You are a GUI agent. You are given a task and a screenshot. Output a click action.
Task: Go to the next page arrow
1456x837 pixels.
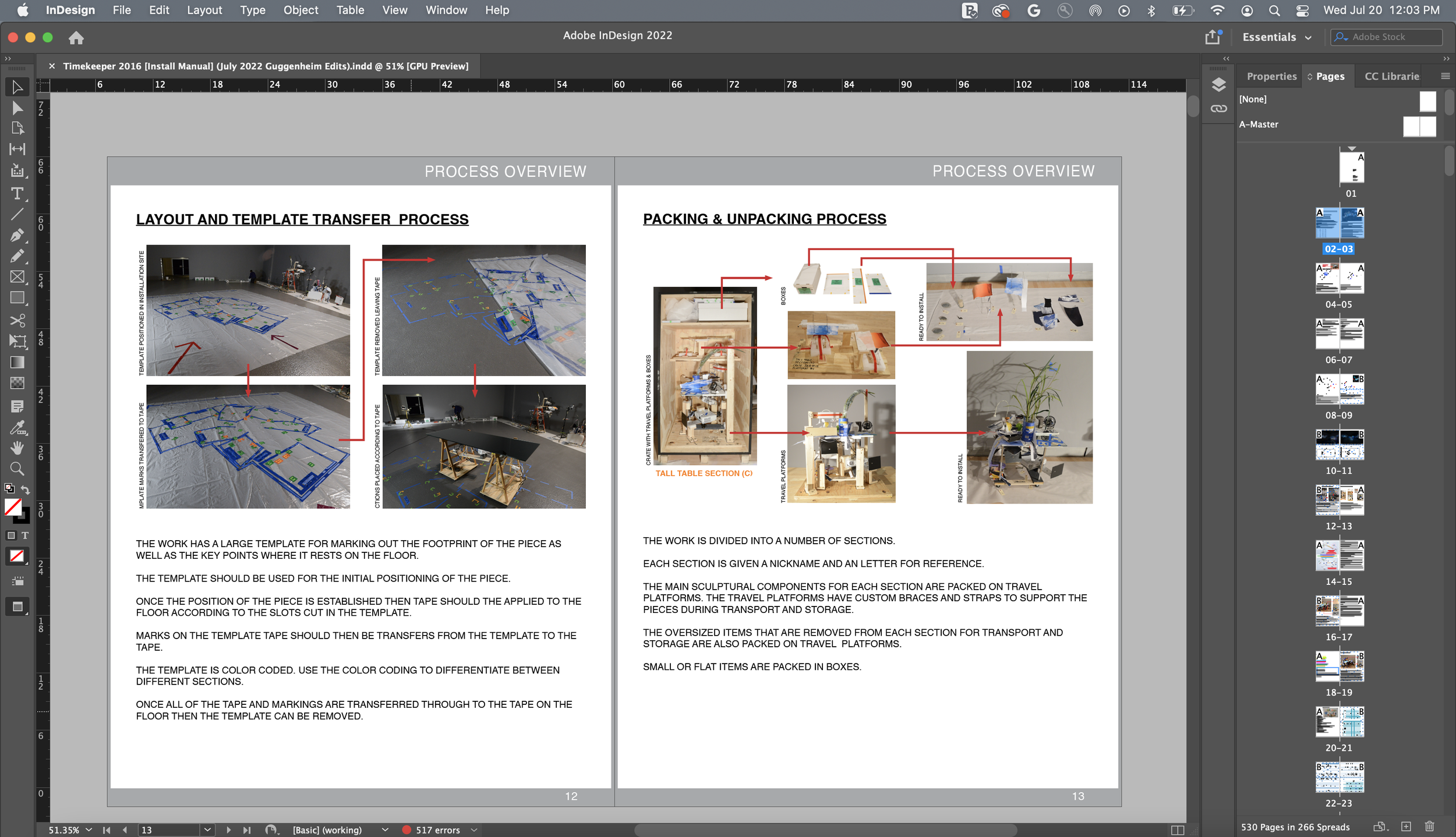tap(228, 830)
